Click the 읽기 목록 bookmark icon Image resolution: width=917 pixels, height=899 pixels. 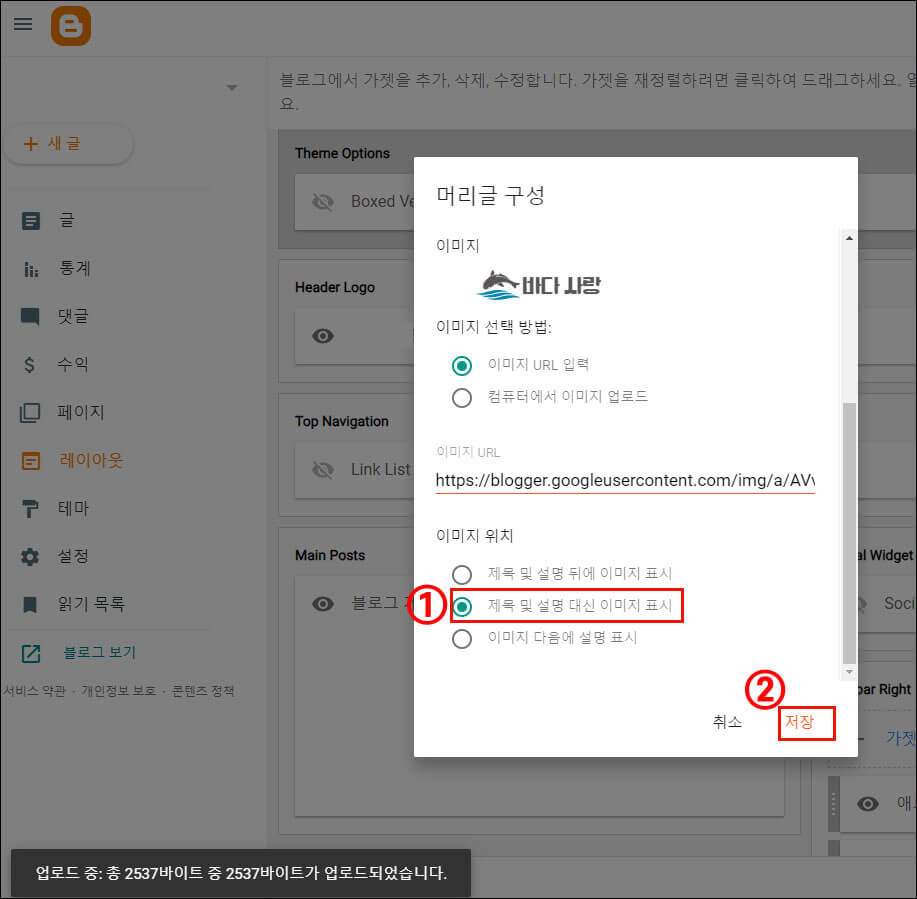30,605
